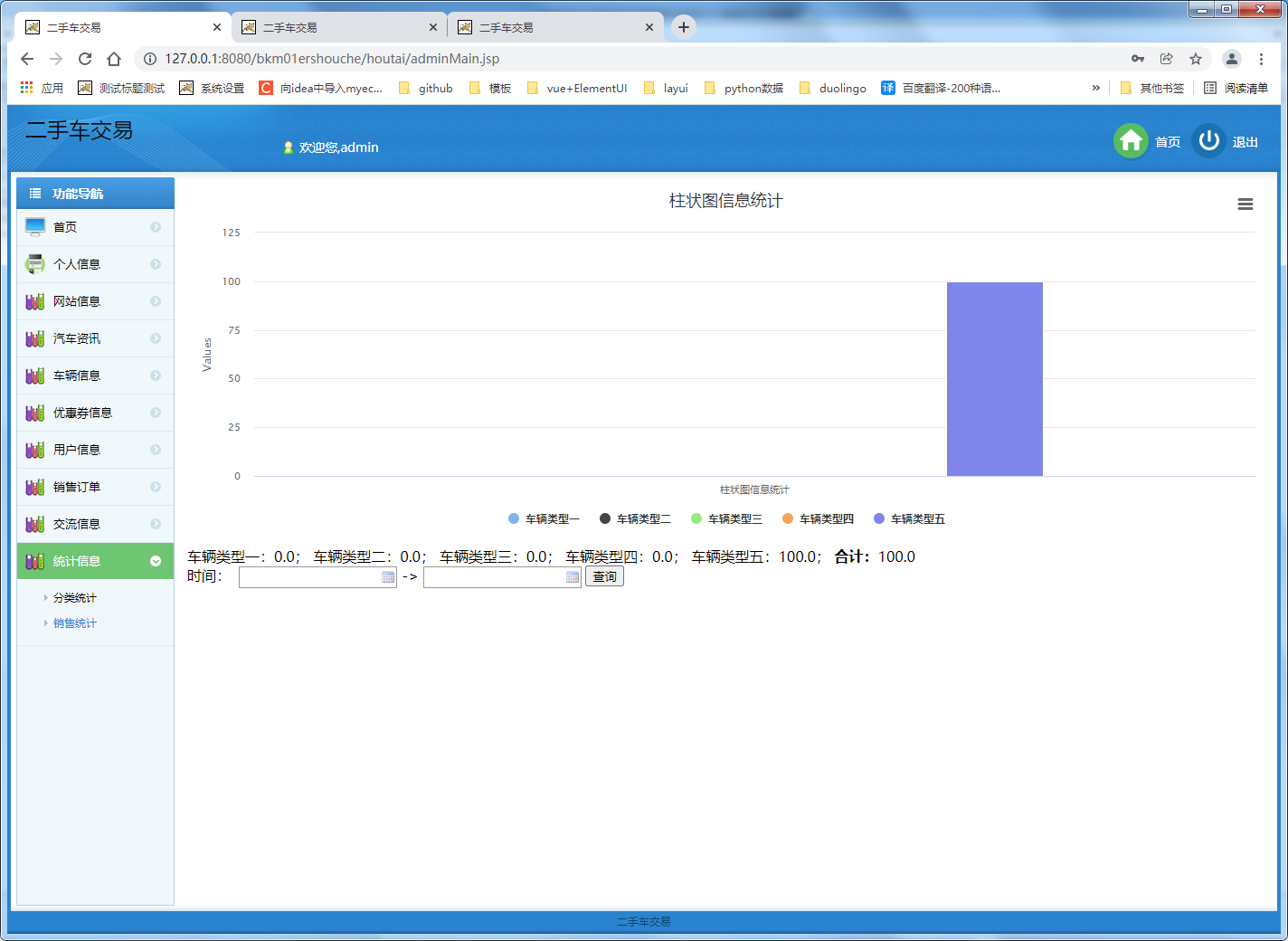Select the 分类统计 submenu item
The height and width of the screenshot is (941, 1288).
[x=74, y=598]
